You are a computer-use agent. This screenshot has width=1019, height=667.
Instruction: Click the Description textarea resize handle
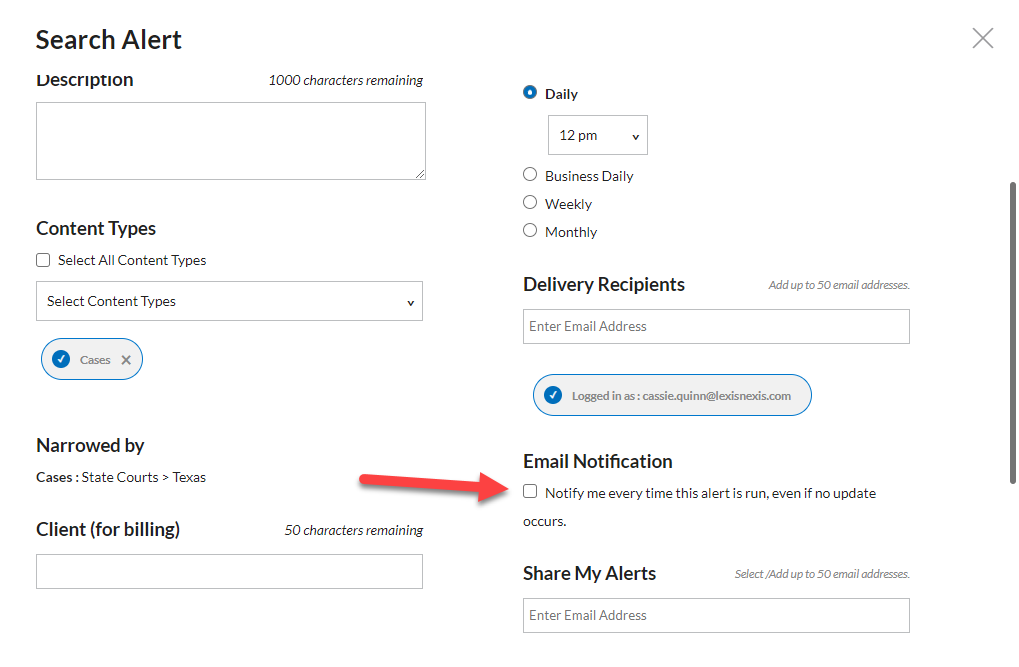[x=420, y=174]
